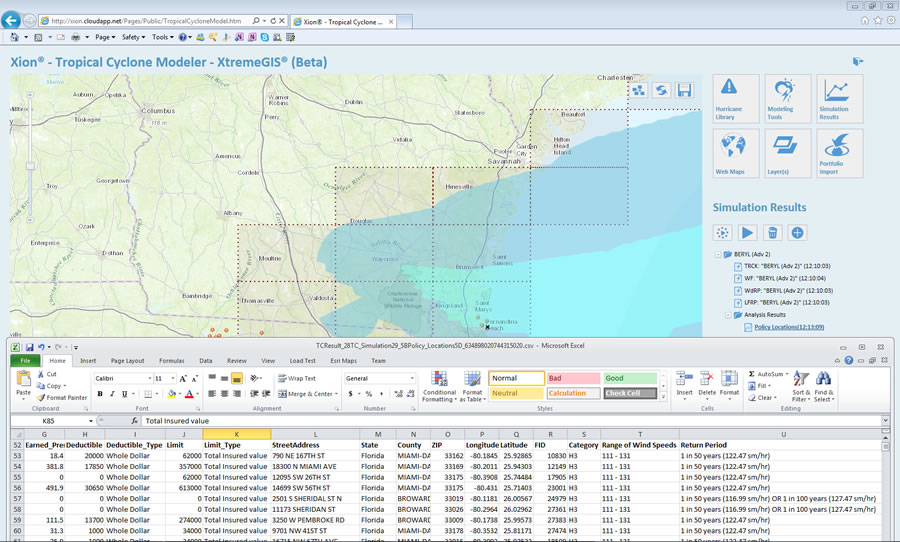Apply the Bad cell style swatch
Viewport: 900px width, 542px height.
573,378
